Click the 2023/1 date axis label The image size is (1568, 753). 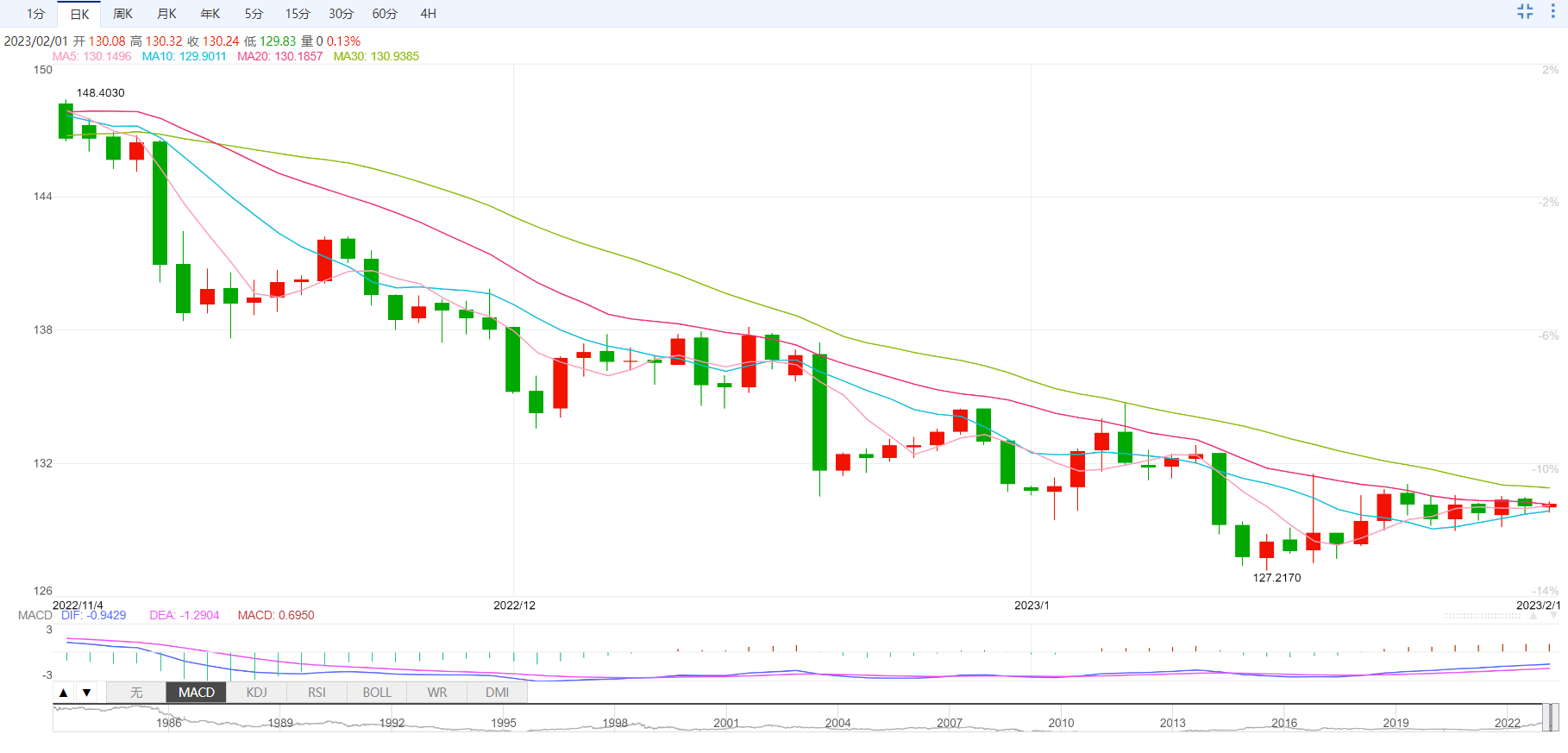(x=1032, y=605)
